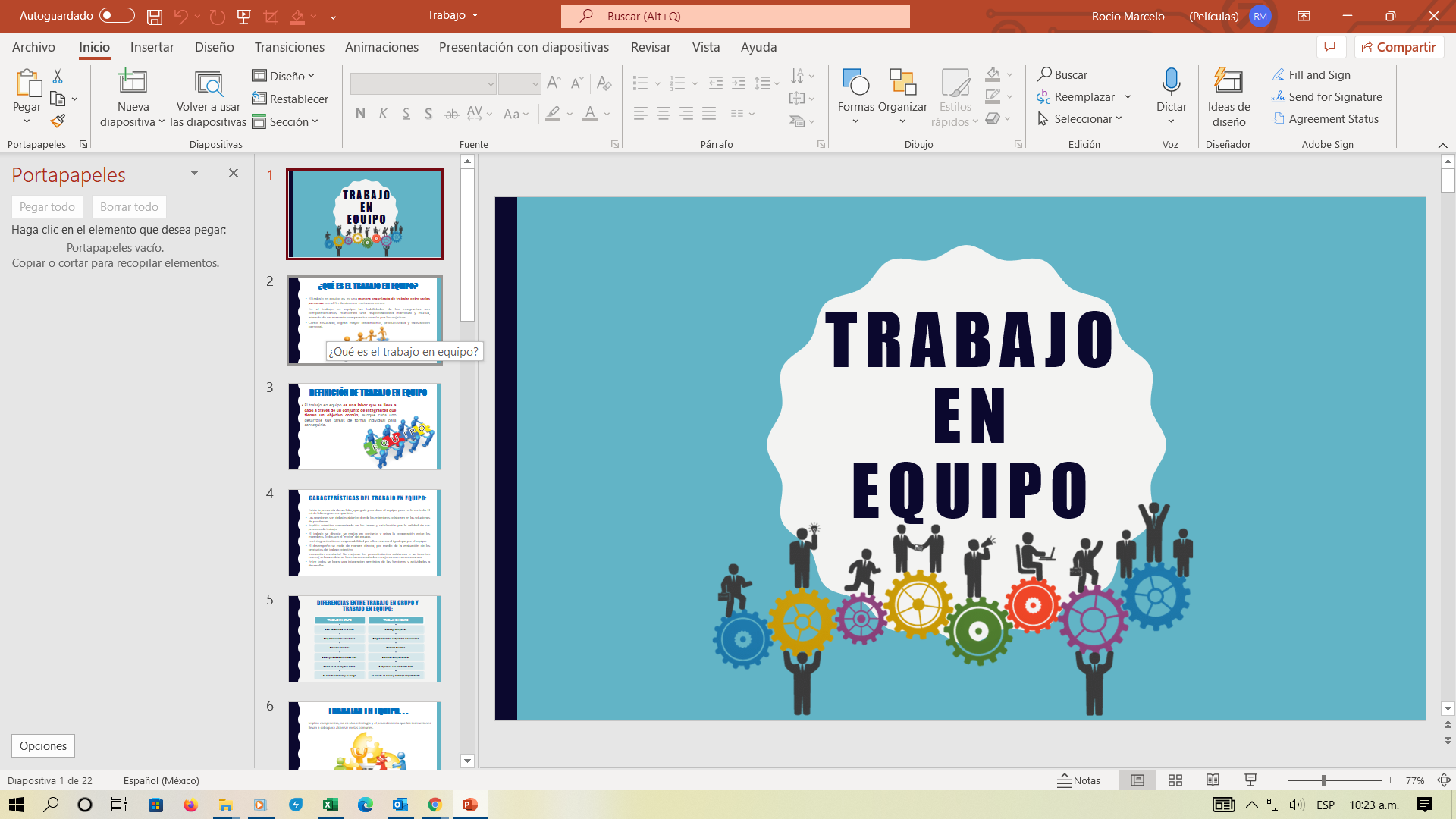The image size is (1456, 819).
Task: Click the strikethrough formatting icon
Action: pyautogui.click(x=451, y=112)
